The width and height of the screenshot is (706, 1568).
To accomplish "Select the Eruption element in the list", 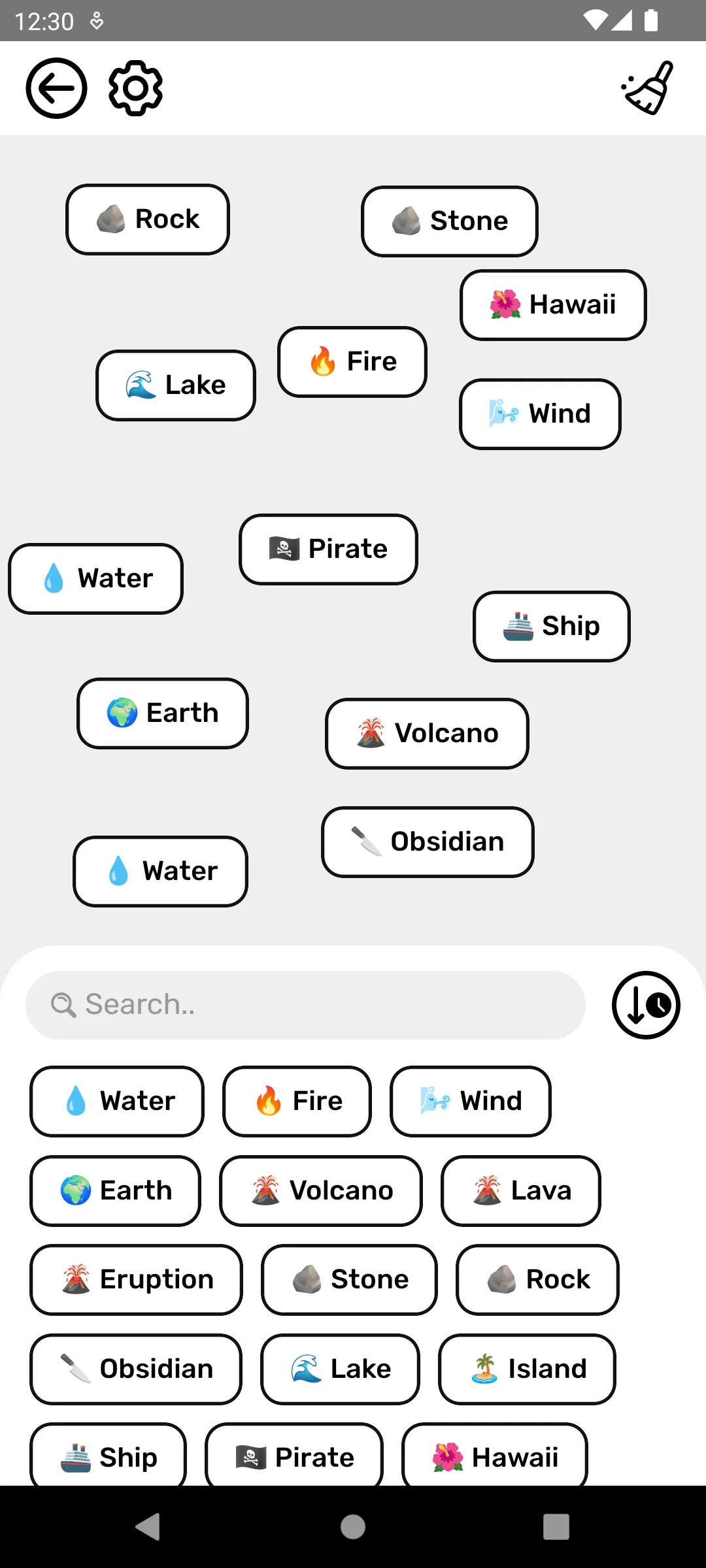I will (136, 1279).
